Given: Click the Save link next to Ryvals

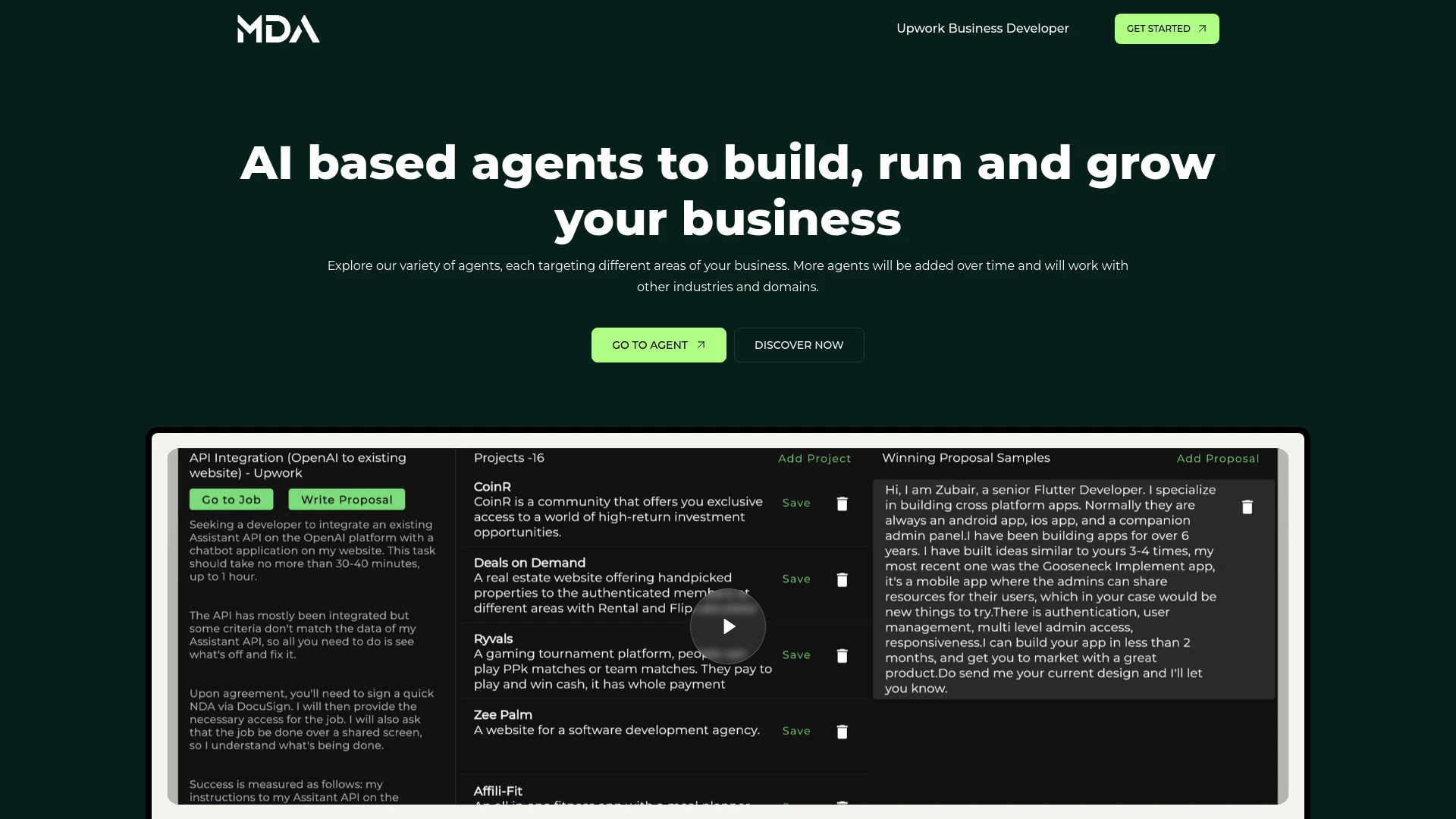Looking at the screenshot, I should (796, 654).
